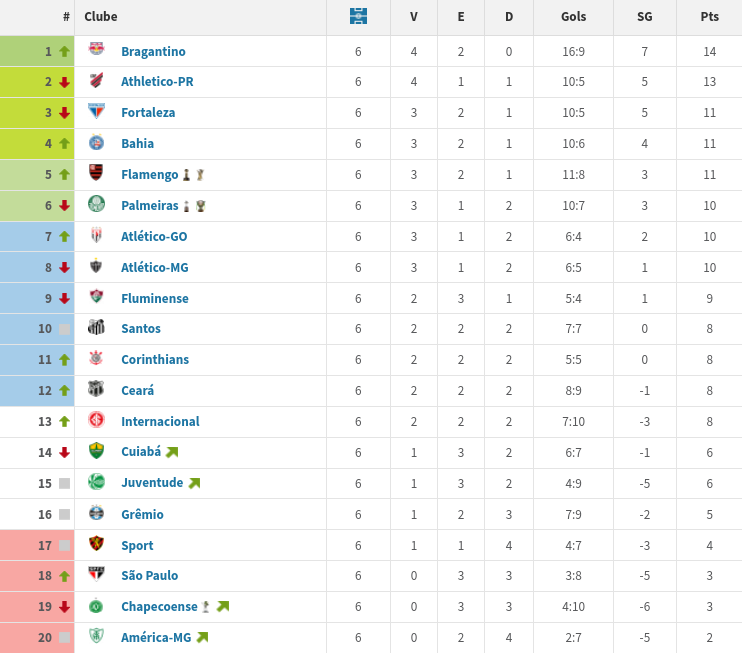Screen dimensions: 742x653
Task: Click the Sport club crest icon
Action: (97, 543)
